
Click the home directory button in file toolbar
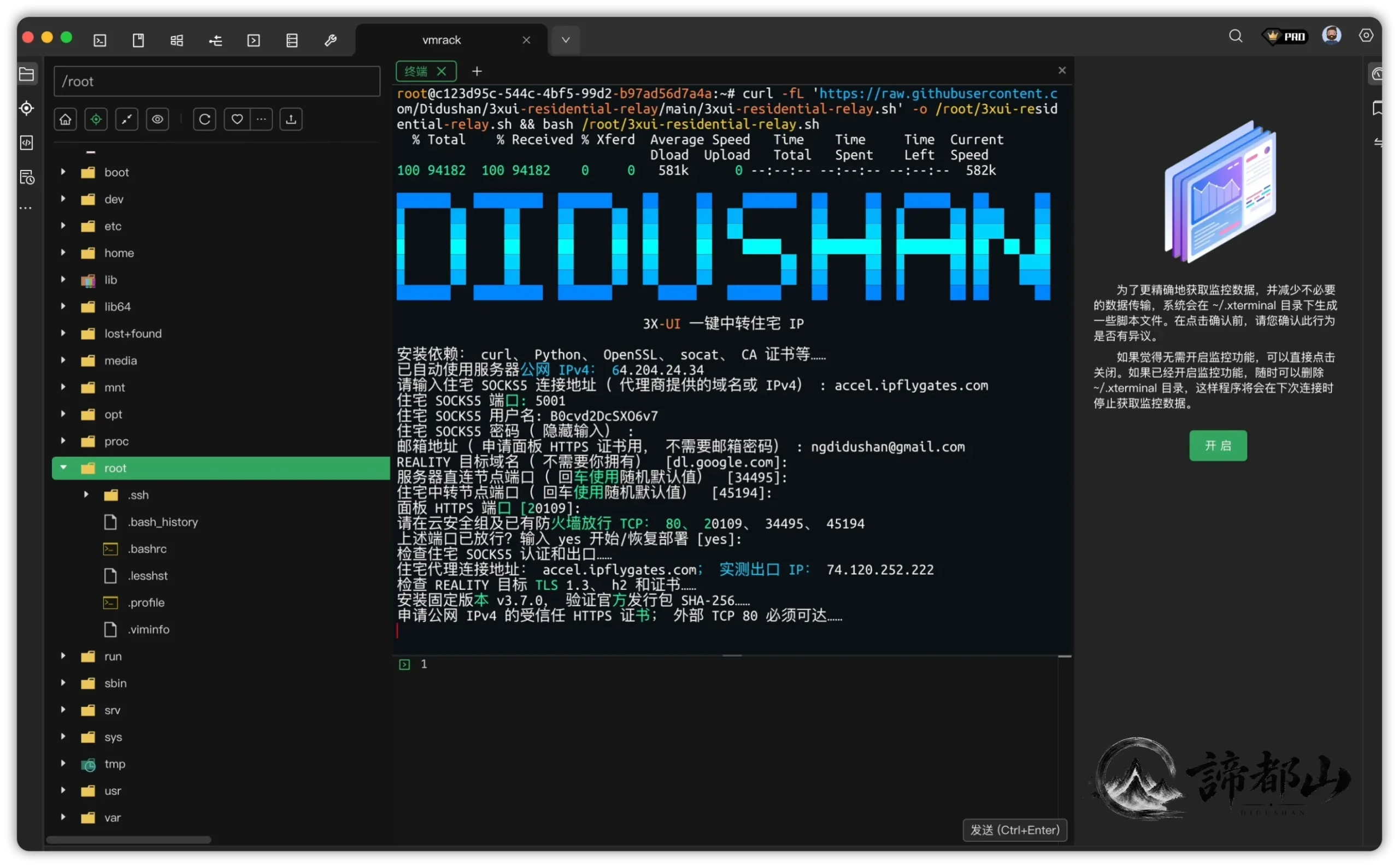tap(66, 120)
